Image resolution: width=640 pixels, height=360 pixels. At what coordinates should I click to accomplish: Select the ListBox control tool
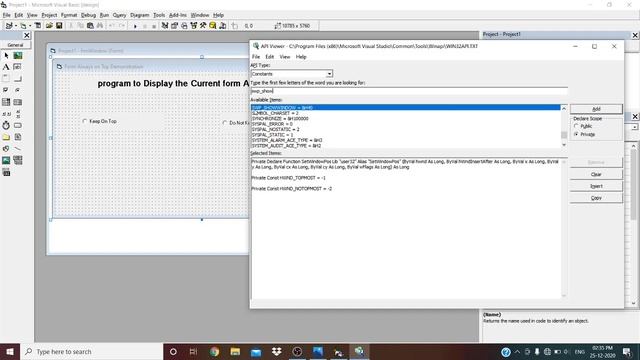[x=18, y=102]
